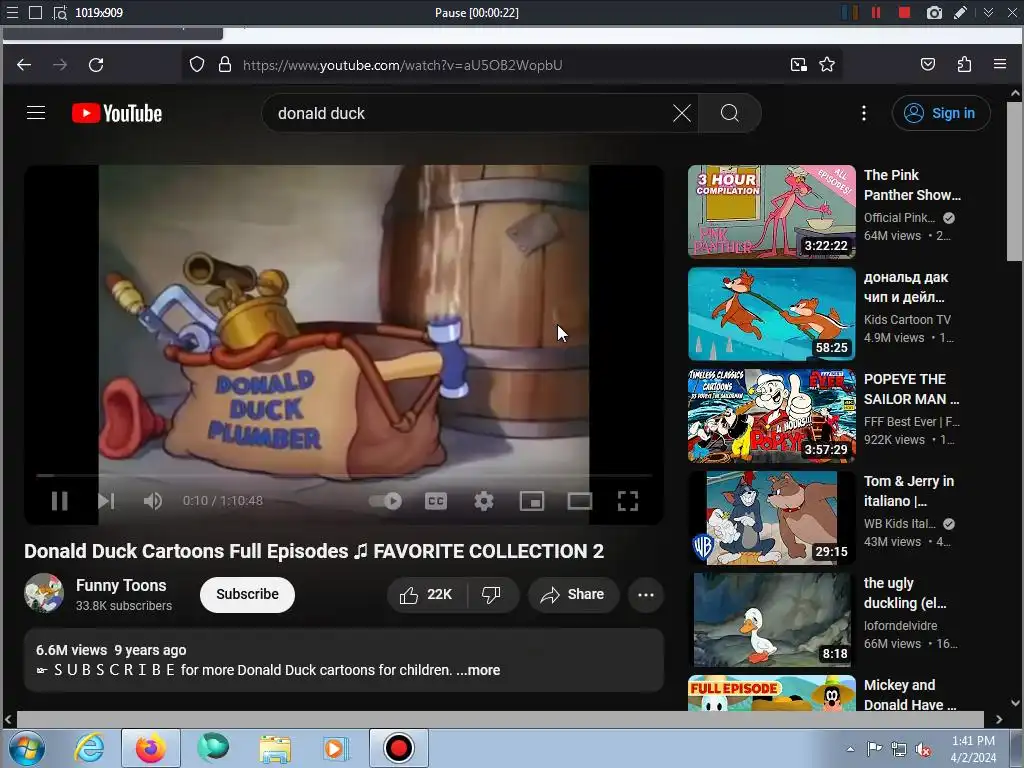This screenshot has height=768, width=1024.
Task: Click the horizontal scrollbar right arrow
Action: point(999,719)
